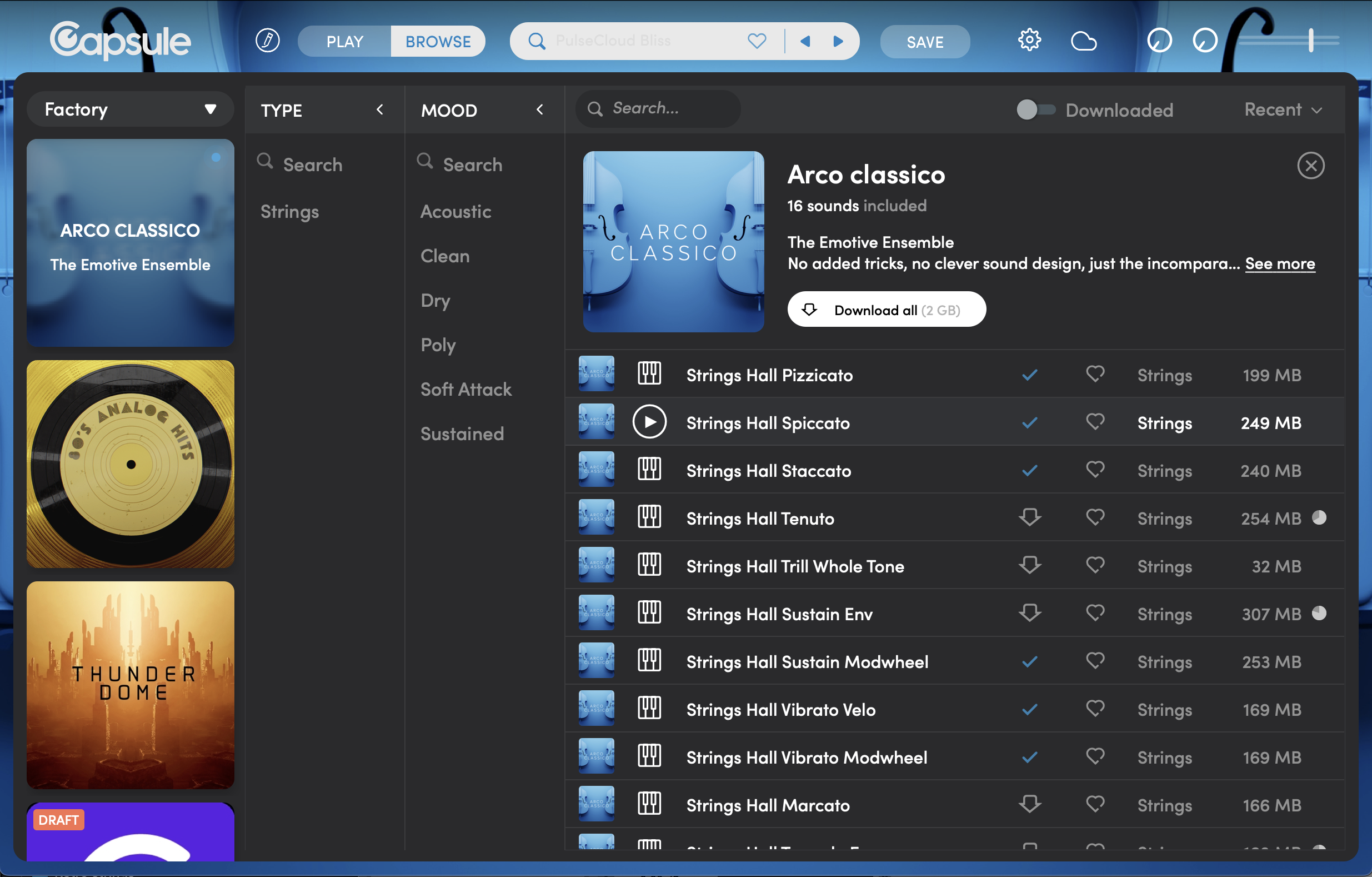Open the Factory library dropdown
The height and width of the screenshot is (877, 1372).
130,109
